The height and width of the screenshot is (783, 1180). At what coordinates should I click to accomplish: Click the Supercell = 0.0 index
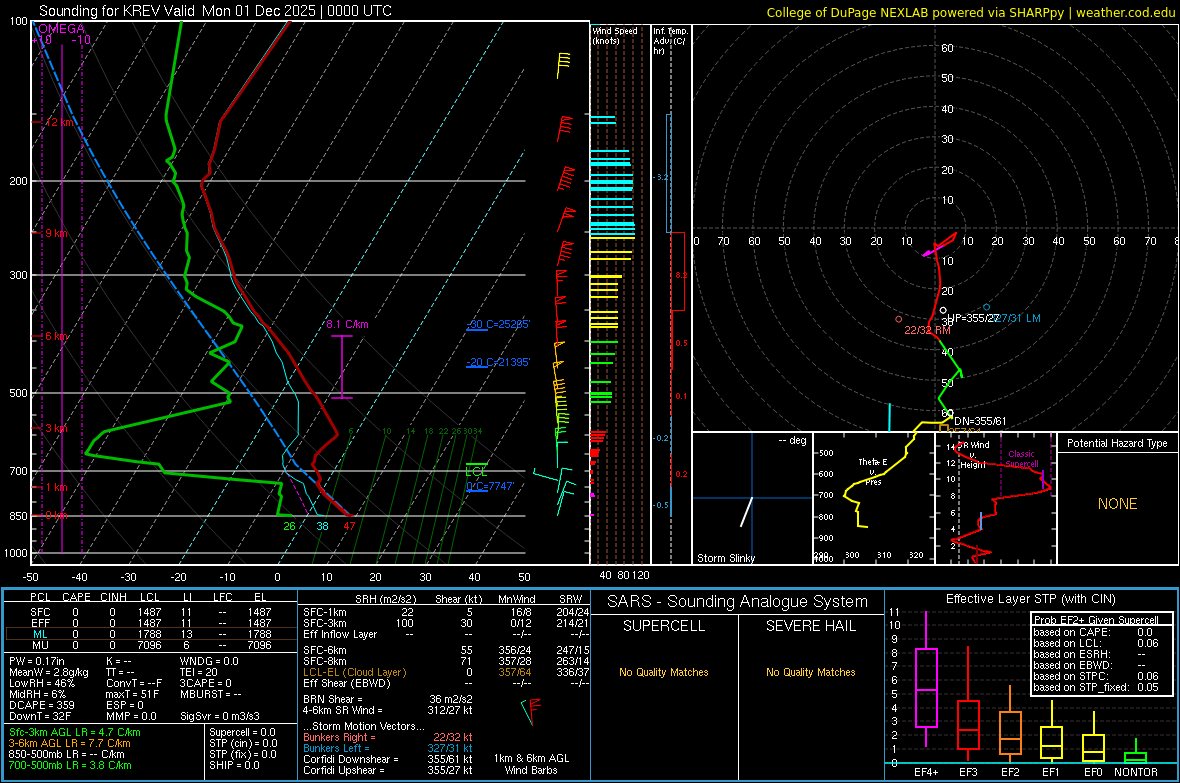242,732
